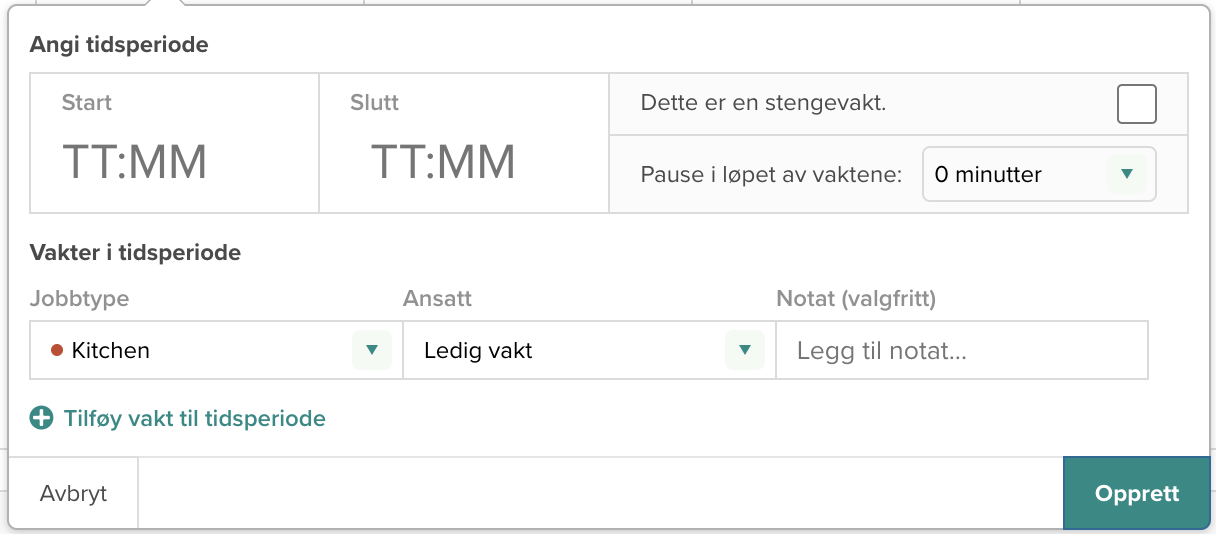Open the 'Ledig vakt' employee selector

pos(589,350)
